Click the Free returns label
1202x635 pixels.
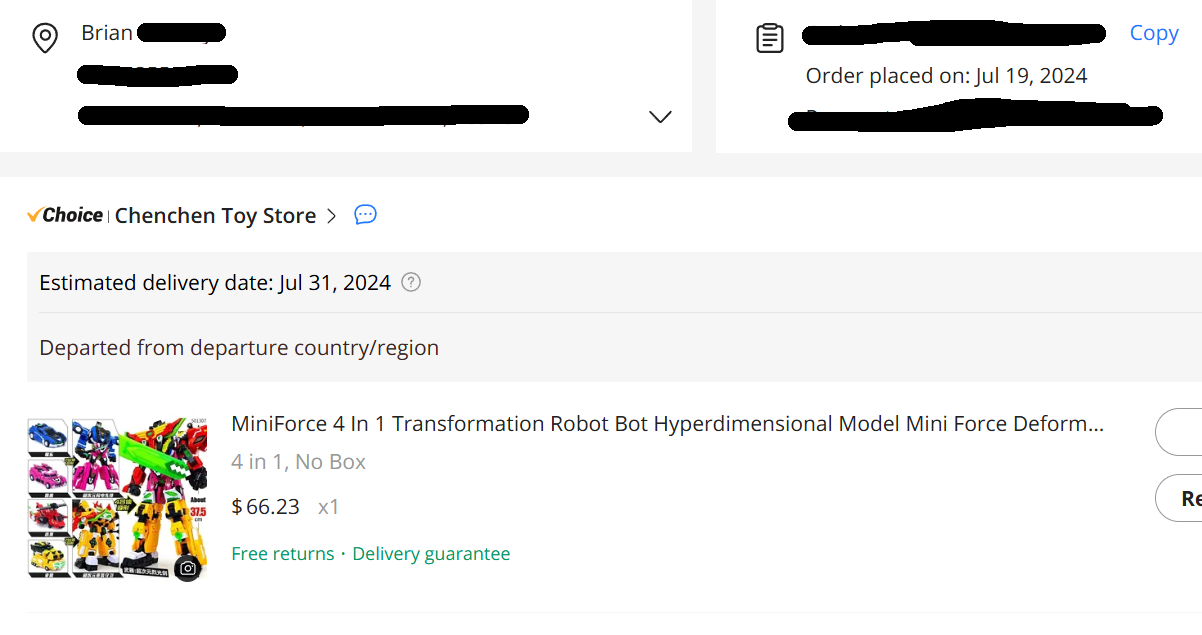click(283, 554)
